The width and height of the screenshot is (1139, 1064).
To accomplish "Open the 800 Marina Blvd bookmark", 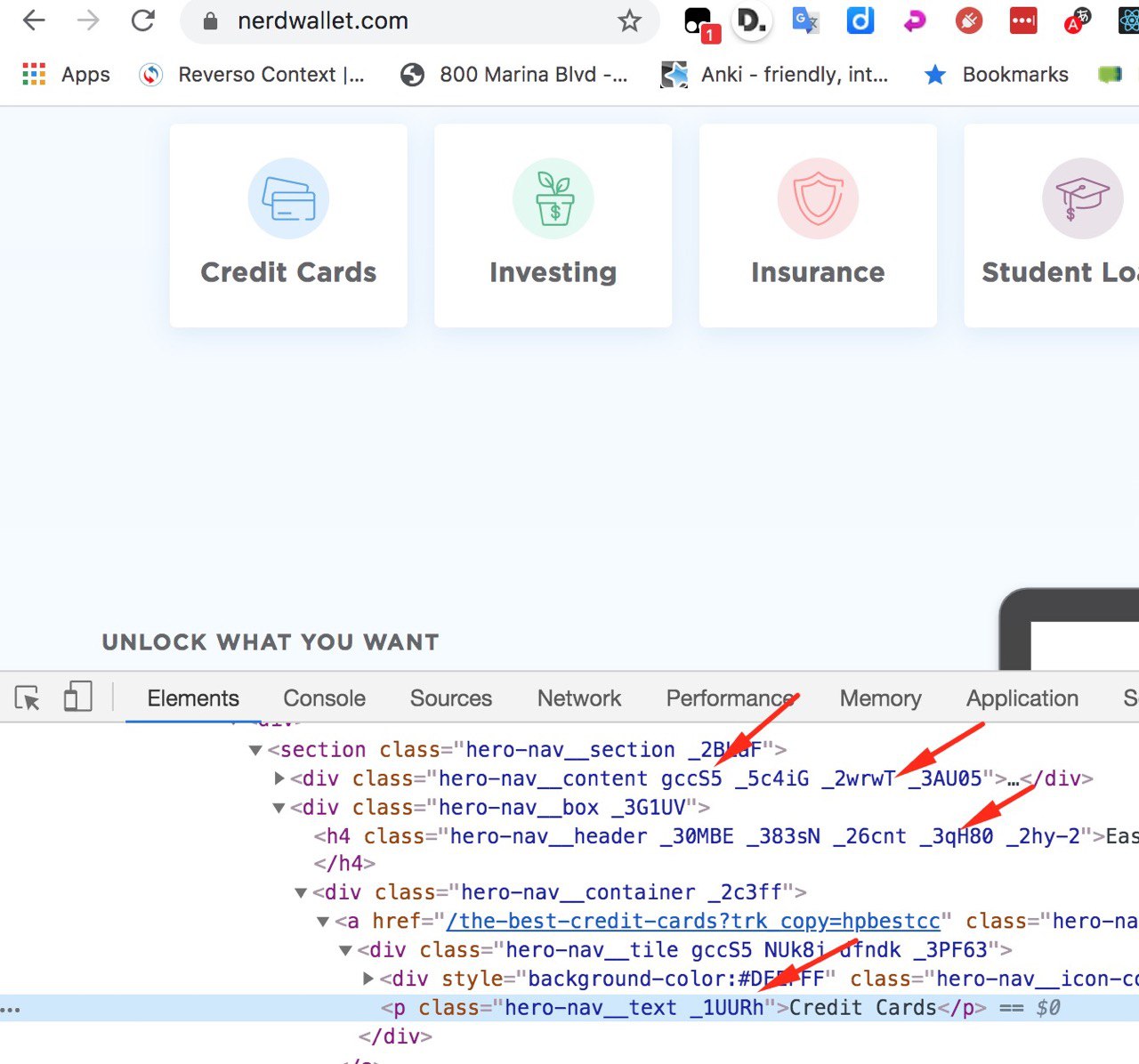I will (x=513, y=75).
